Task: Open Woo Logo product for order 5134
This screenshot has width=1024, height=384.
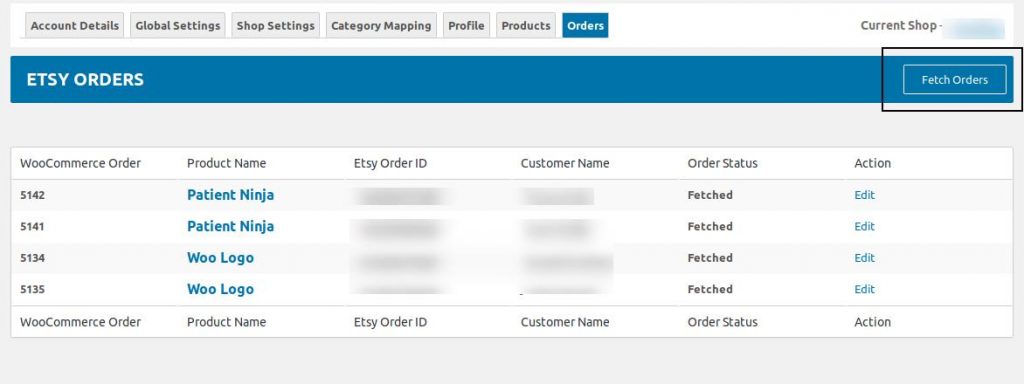Action: (x=220, y=257)
